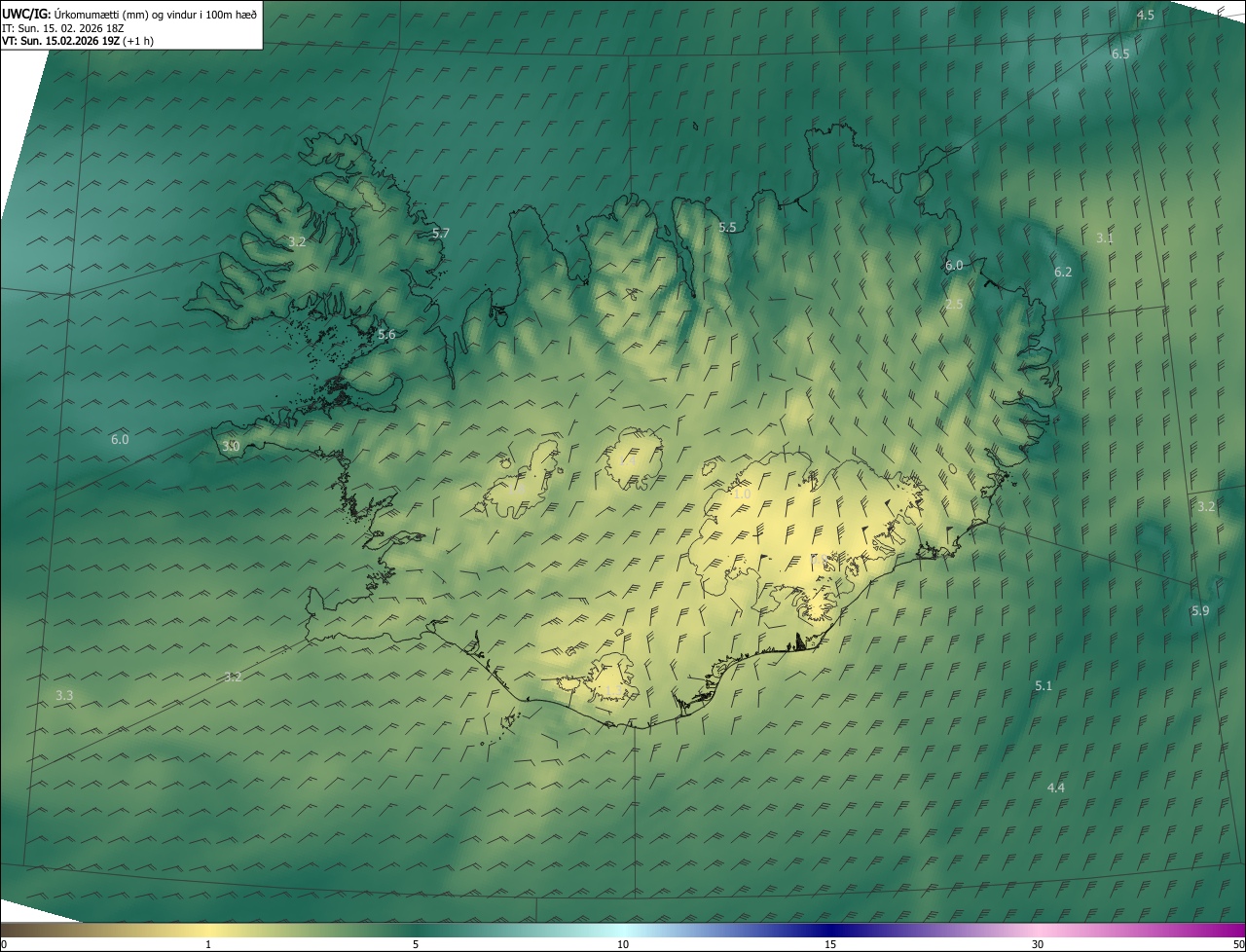Select the 3.3 value label

click(64, 695)
